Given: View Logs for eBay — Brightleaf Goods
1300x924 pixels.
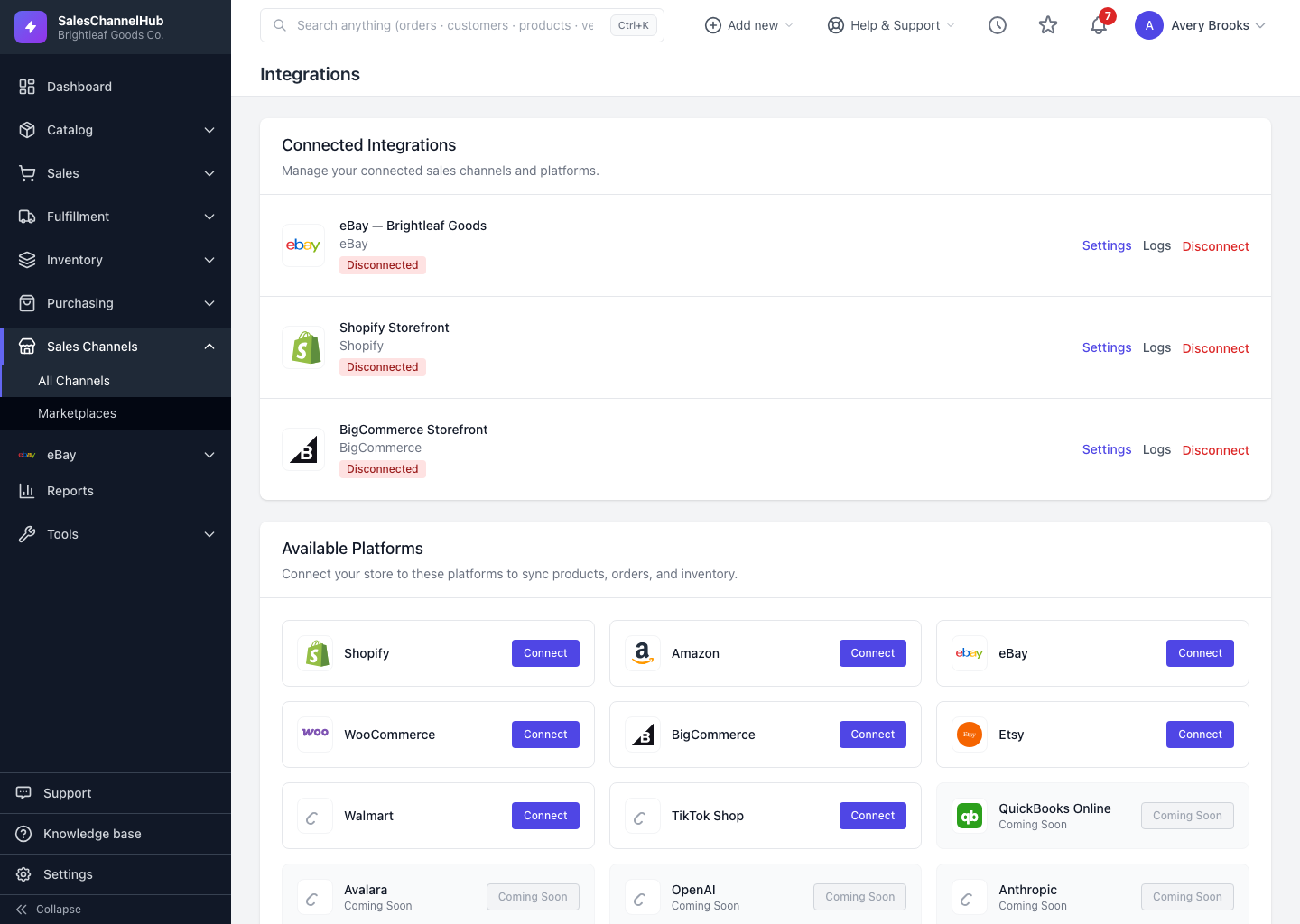Looking at the screenshot, I should (1156, 245).
